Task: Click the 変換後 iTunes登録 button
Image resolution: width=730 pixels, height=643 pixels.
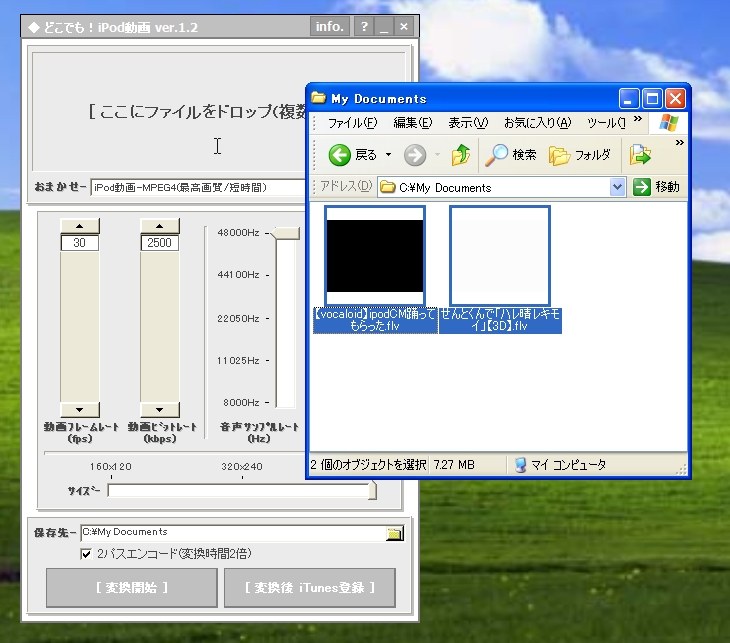Action: tap(310, 588)
